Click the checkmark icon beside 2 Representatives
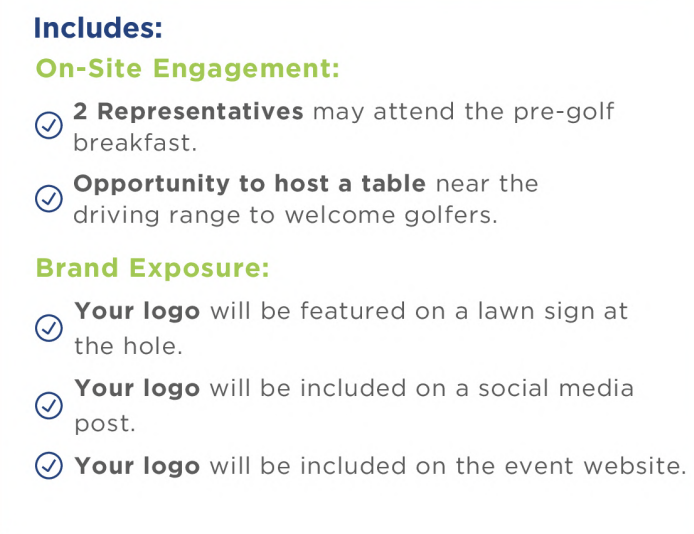 49,125
